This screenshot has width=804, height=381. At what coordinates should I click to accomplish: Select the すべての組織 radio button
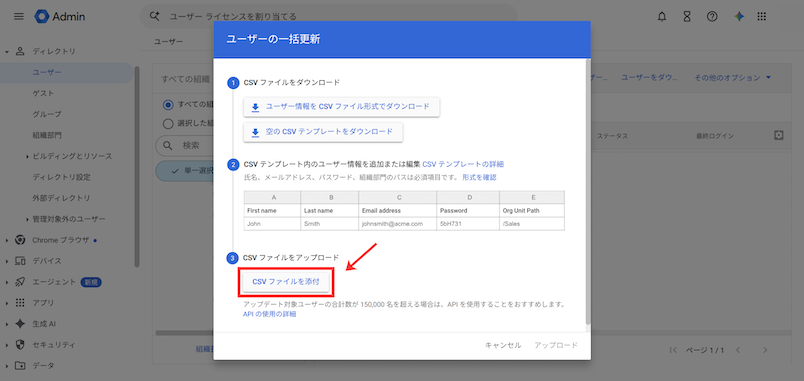tap(168, 105)
